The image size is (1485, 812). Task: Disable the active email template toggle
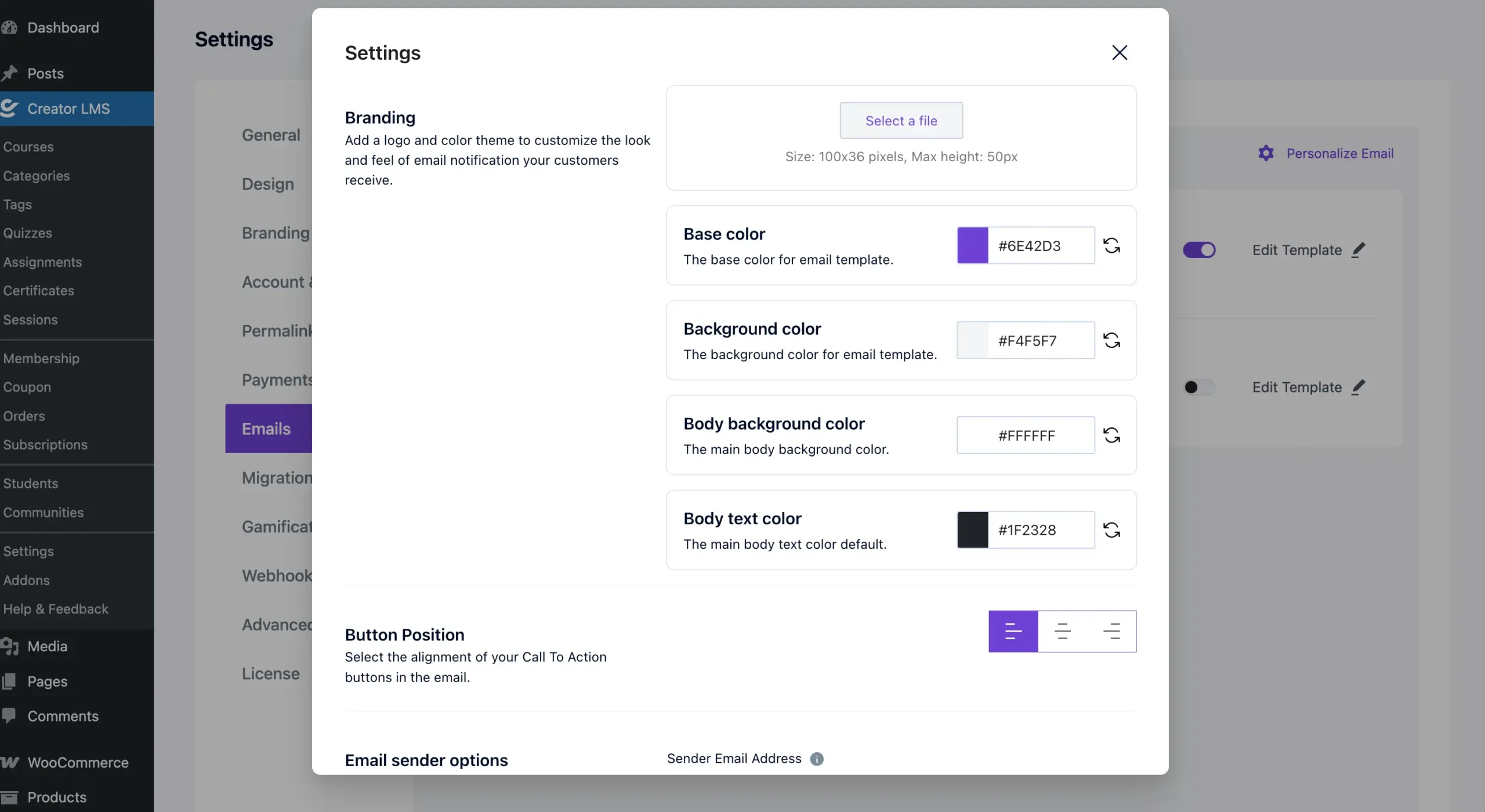click(x=1199, y=249)
